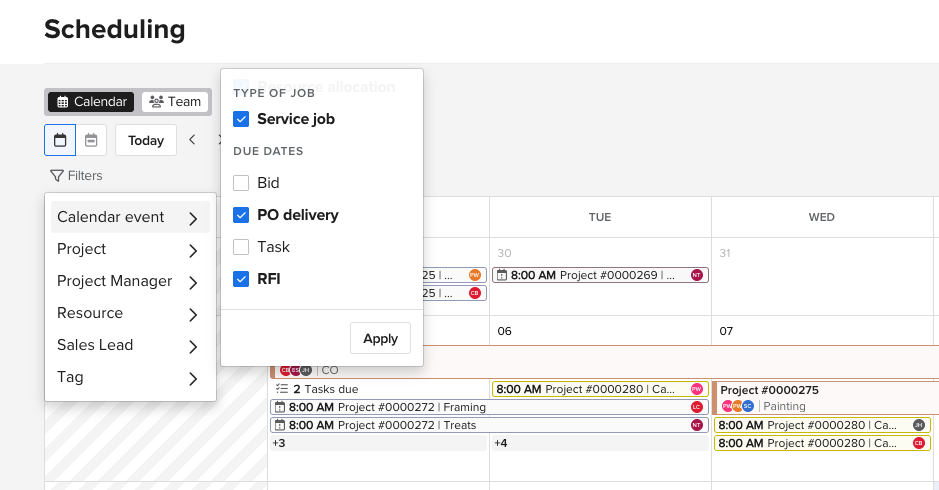Enable the Bid due date checkbox
The width and height of the screenshot is (939, 490).
(x=241, y=183)
